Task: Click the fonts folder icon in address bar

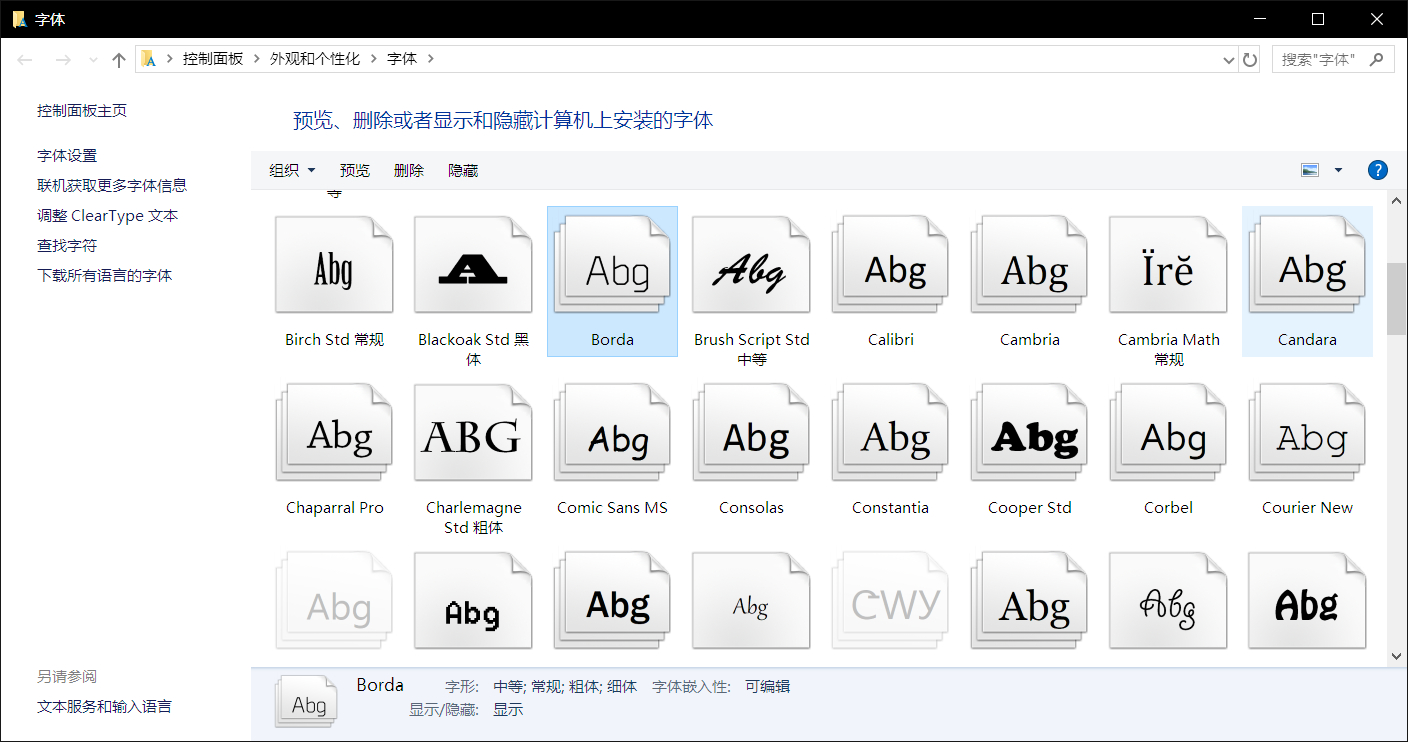Action: point(148,59)
